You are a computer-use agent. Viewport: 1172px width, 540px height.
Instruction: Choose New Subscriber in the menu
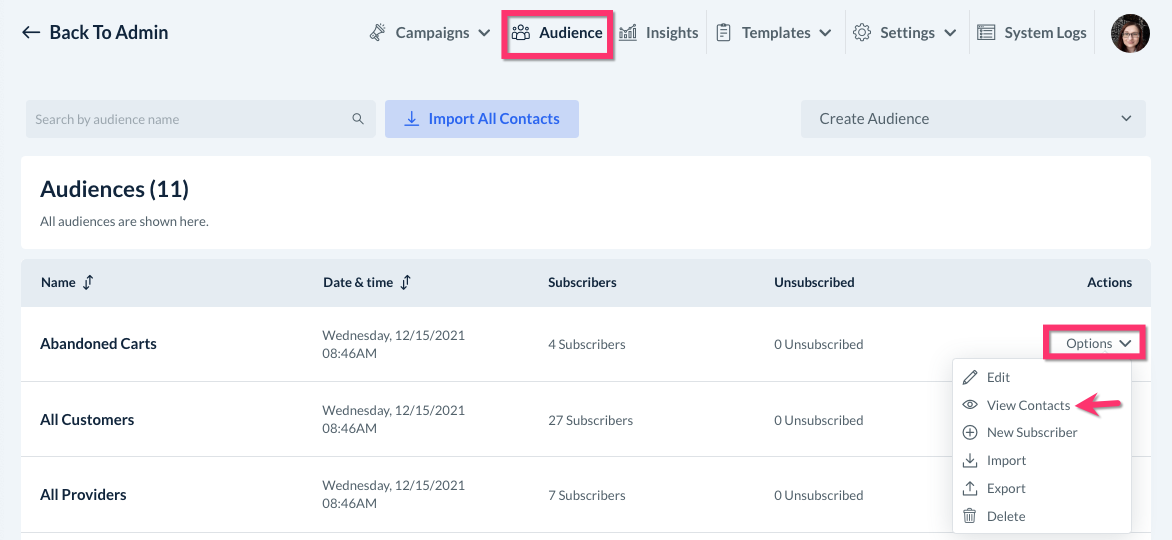(1031, 433)
